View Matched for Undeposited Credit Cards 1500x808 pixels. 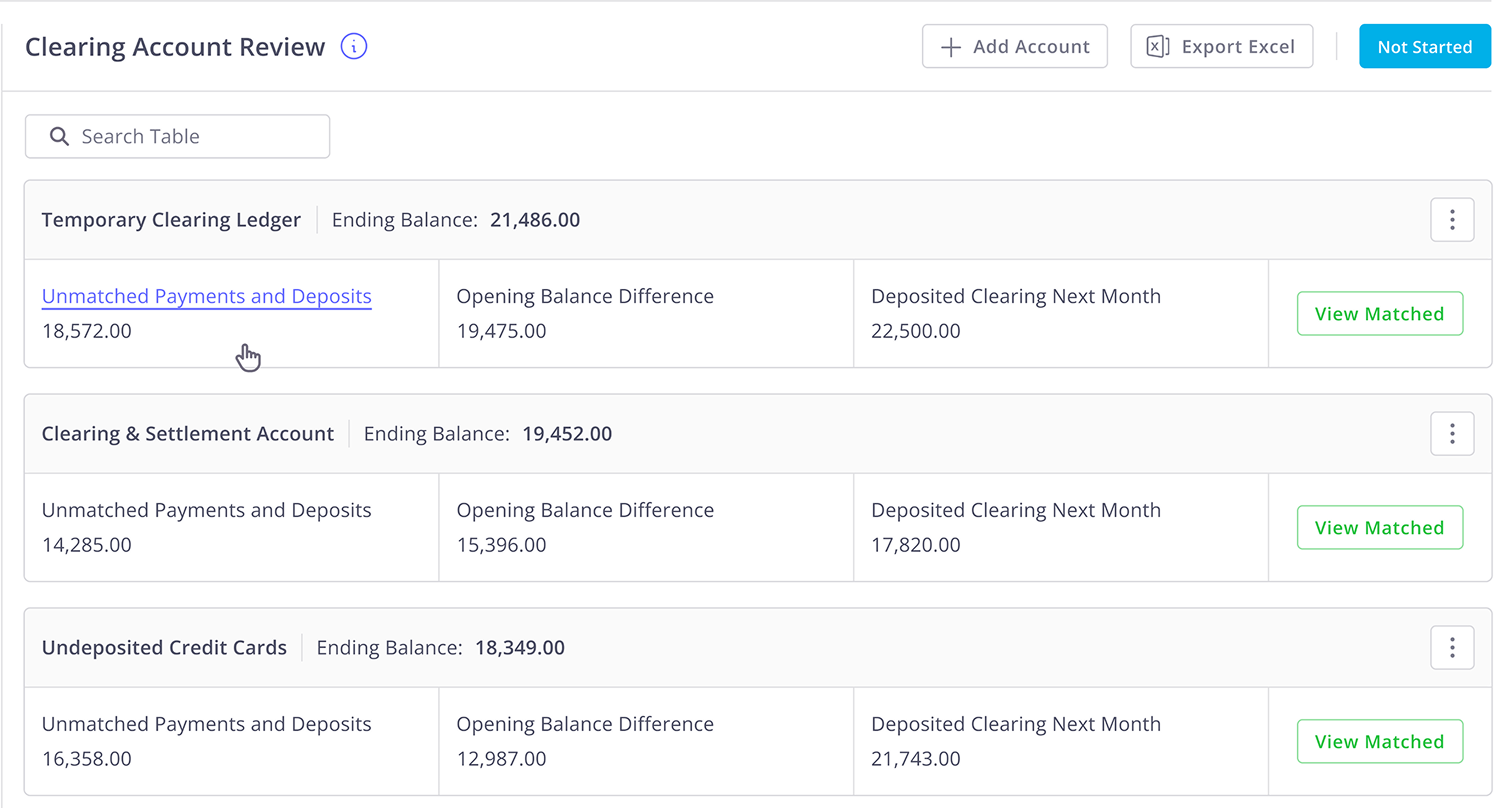pos(1379,742)
